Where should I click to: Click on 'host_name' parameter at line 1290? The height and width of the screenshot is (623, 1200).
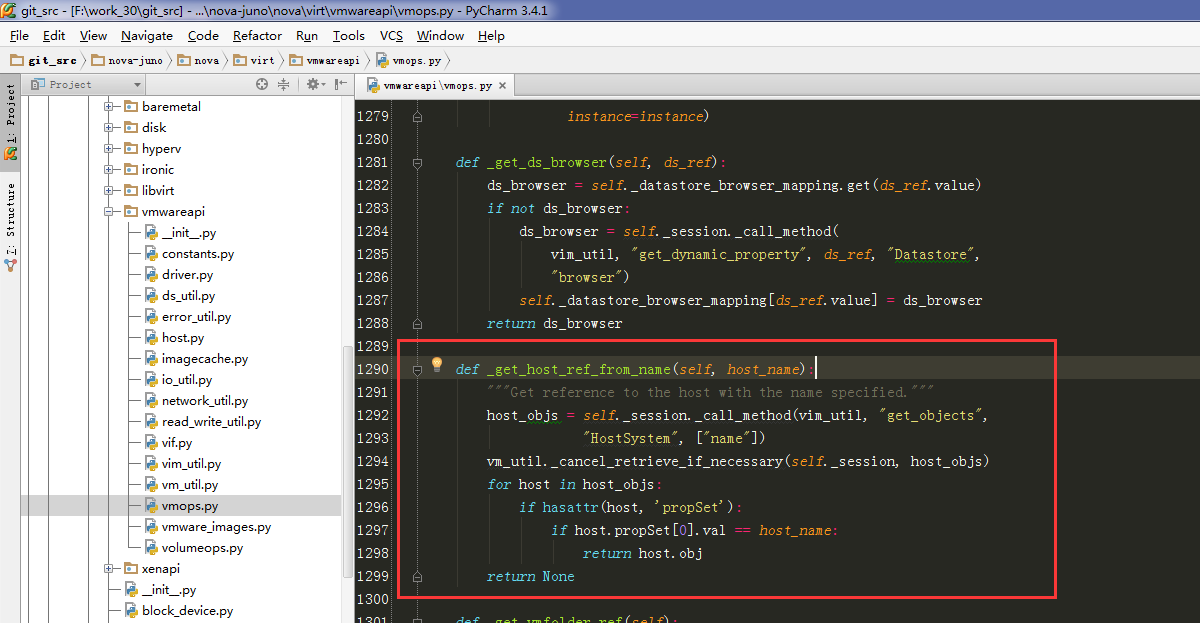click(765, 369)
